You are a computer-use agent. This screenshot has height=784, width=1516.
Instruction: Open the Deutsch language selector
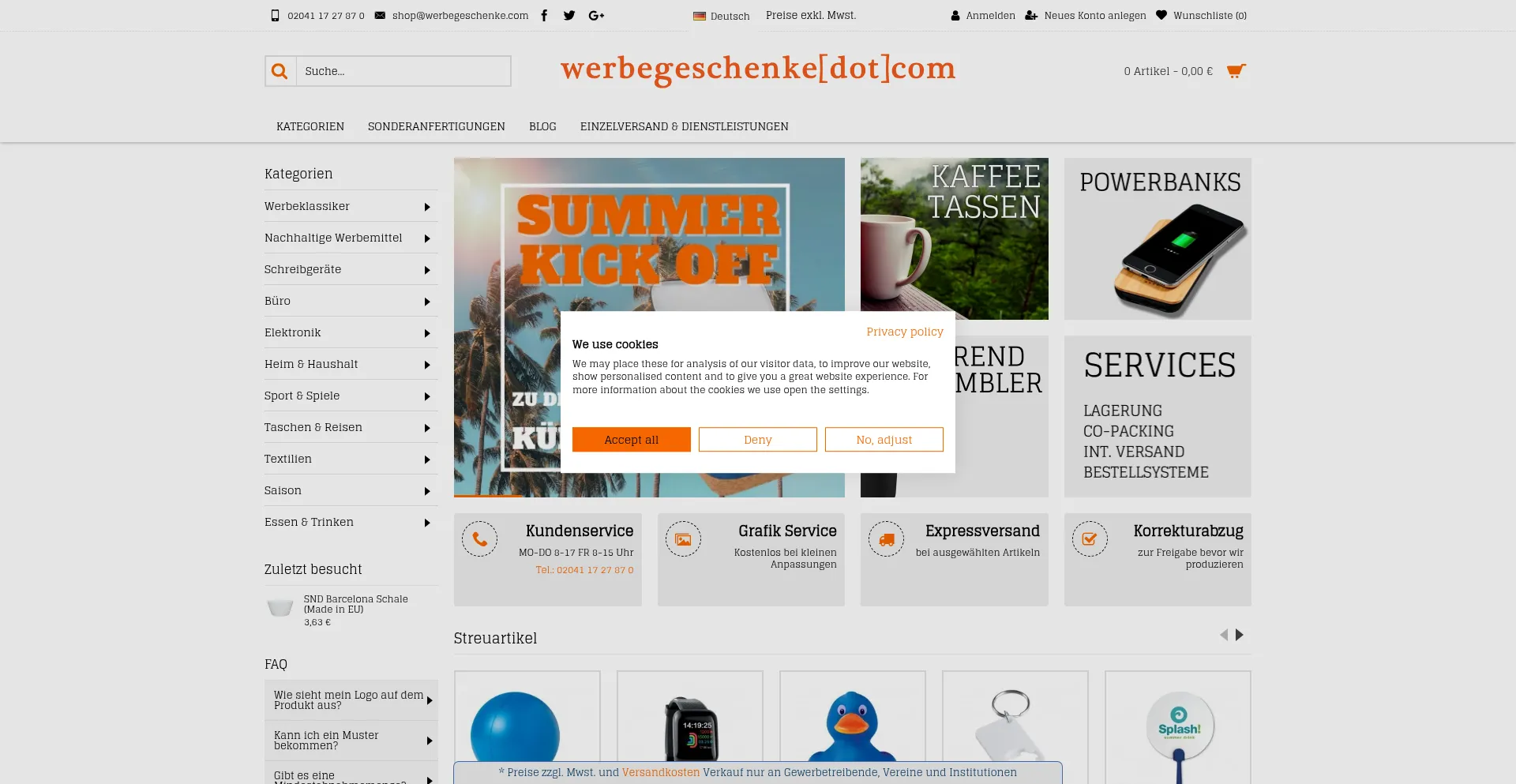[x=722, y=16]
